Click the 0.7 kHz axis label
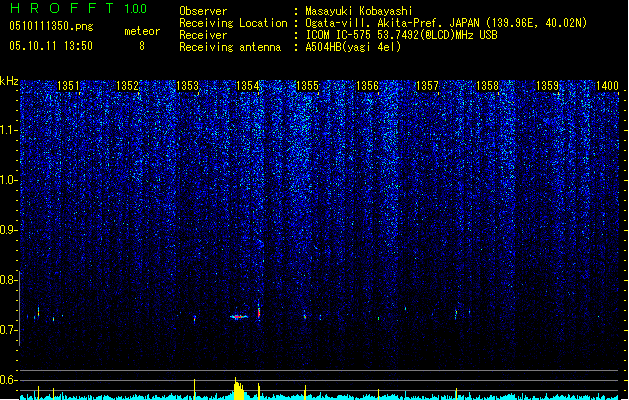 [8, 330]
